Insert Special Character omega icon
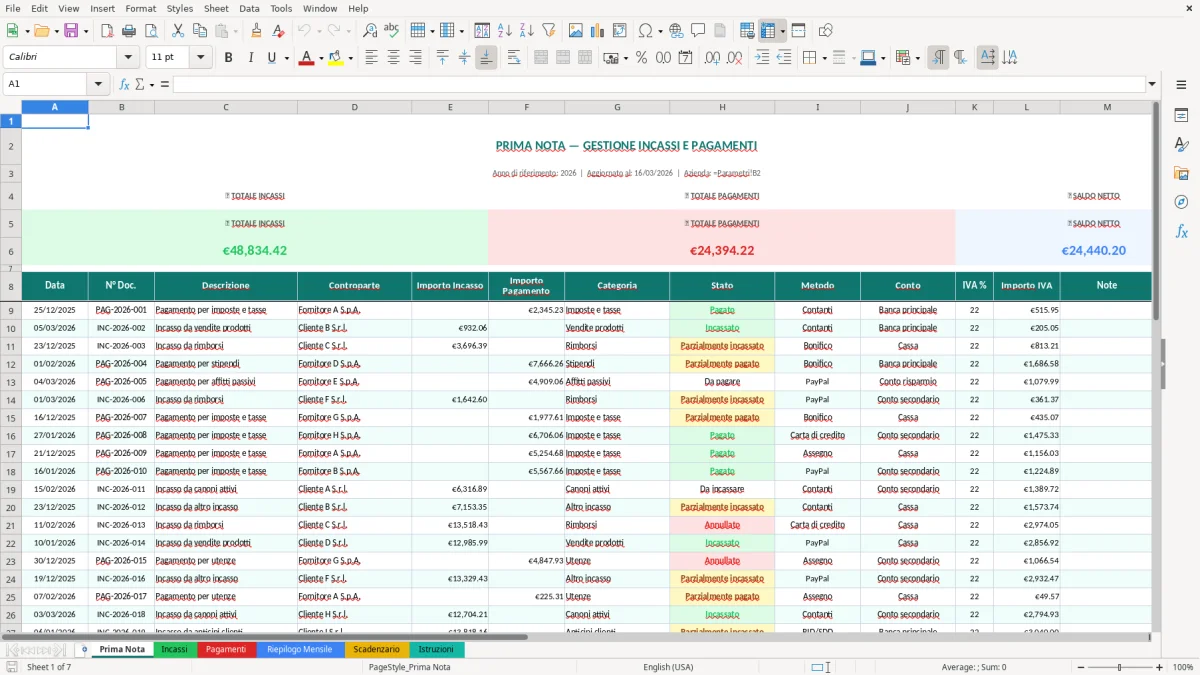Screen dimensions: 1200x675 (645, 31)
